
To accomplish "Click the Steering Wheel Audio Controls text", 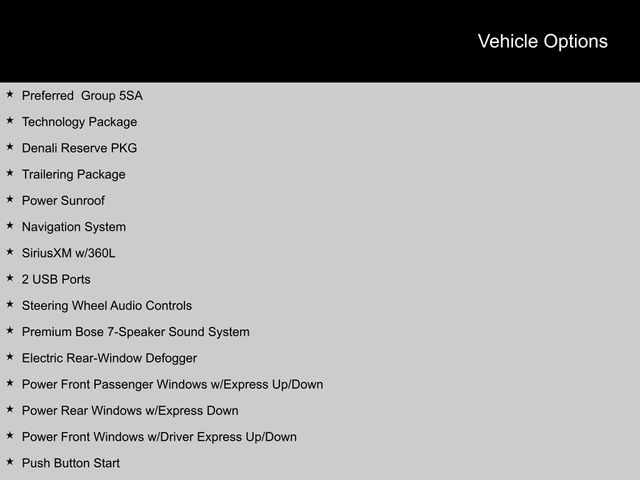I will [107, 306].
